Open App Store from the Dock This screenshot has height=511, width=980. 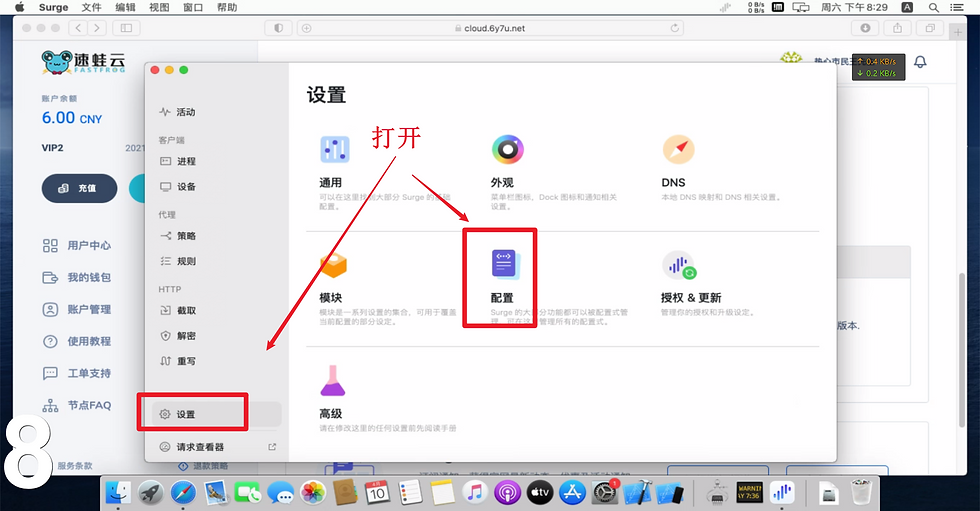[x=572, y=493]
